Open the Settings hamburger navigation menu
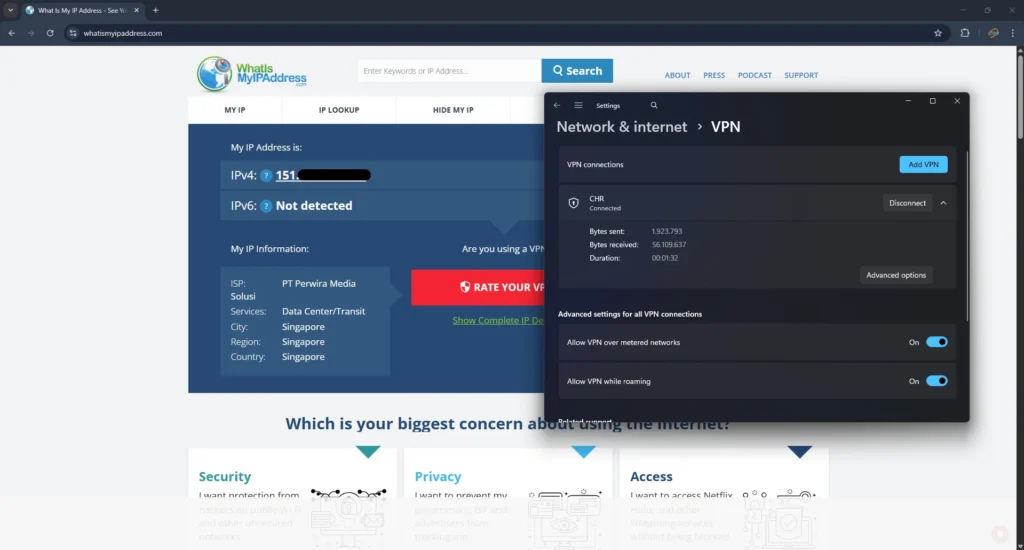Screen dimensions: 1024x550 point(578,105)
